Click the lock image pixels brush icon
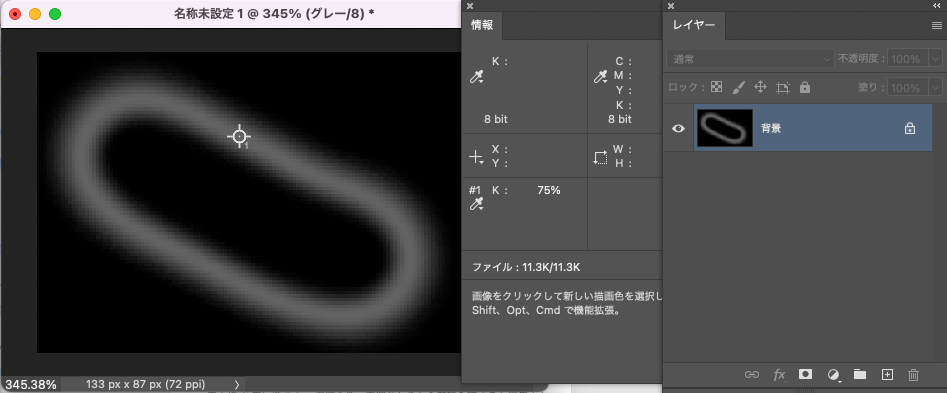 (x=739, y=87)
